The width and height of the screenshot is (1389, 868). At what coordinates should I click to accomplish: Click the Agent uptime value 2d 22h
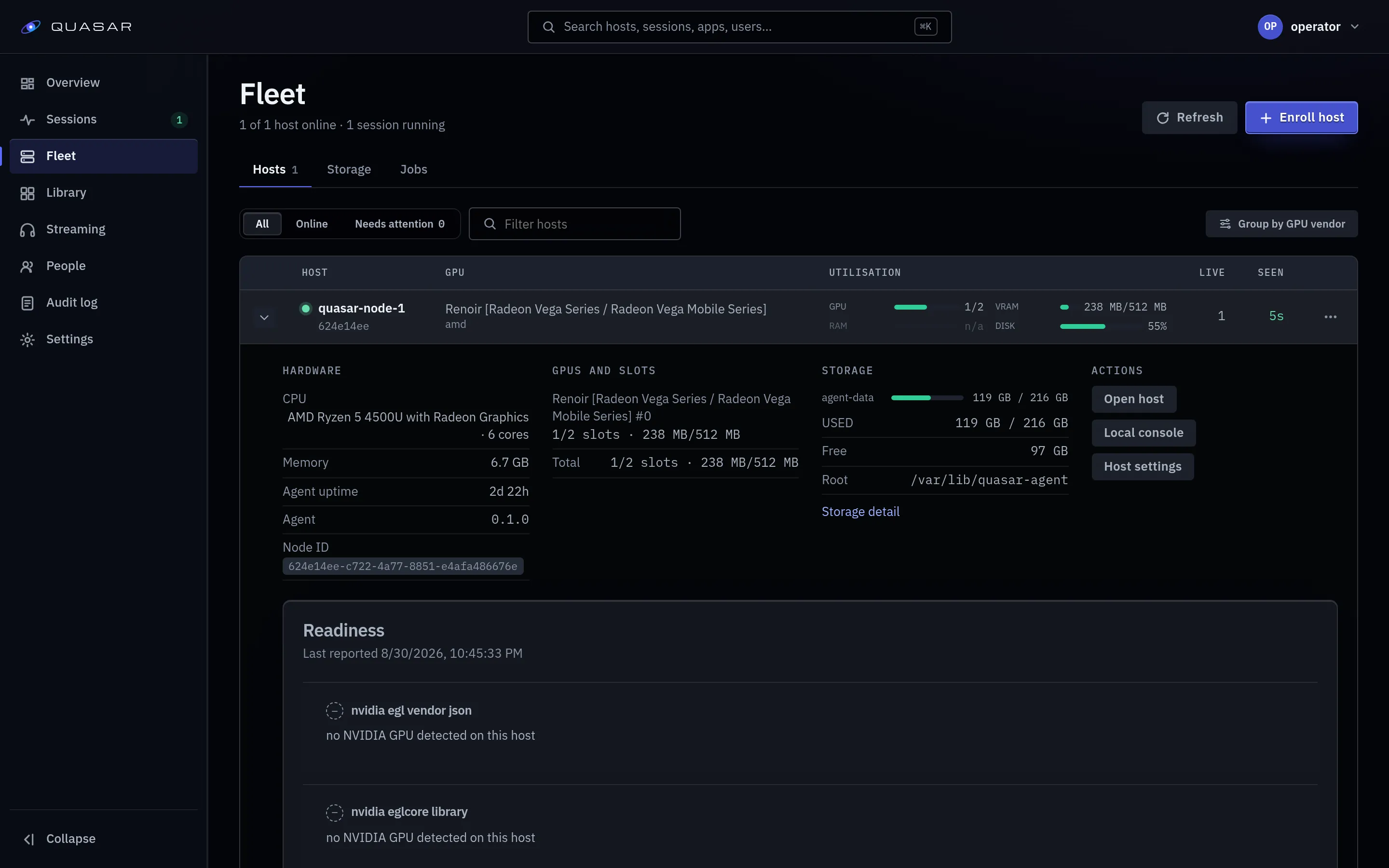tap(508, 491)
